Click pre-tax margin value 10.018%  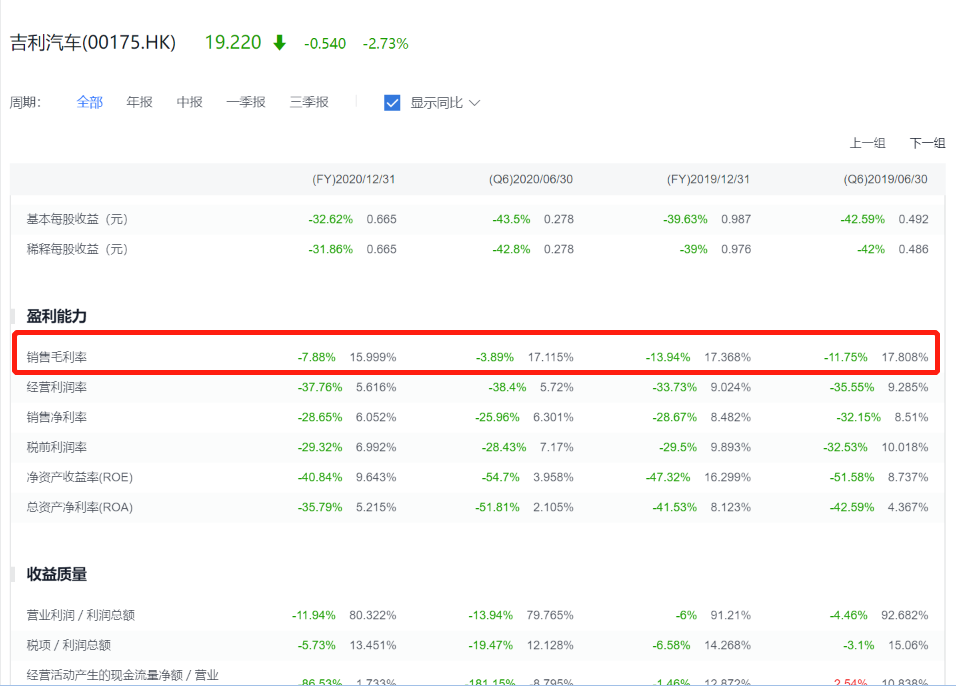tap(905, 447)
